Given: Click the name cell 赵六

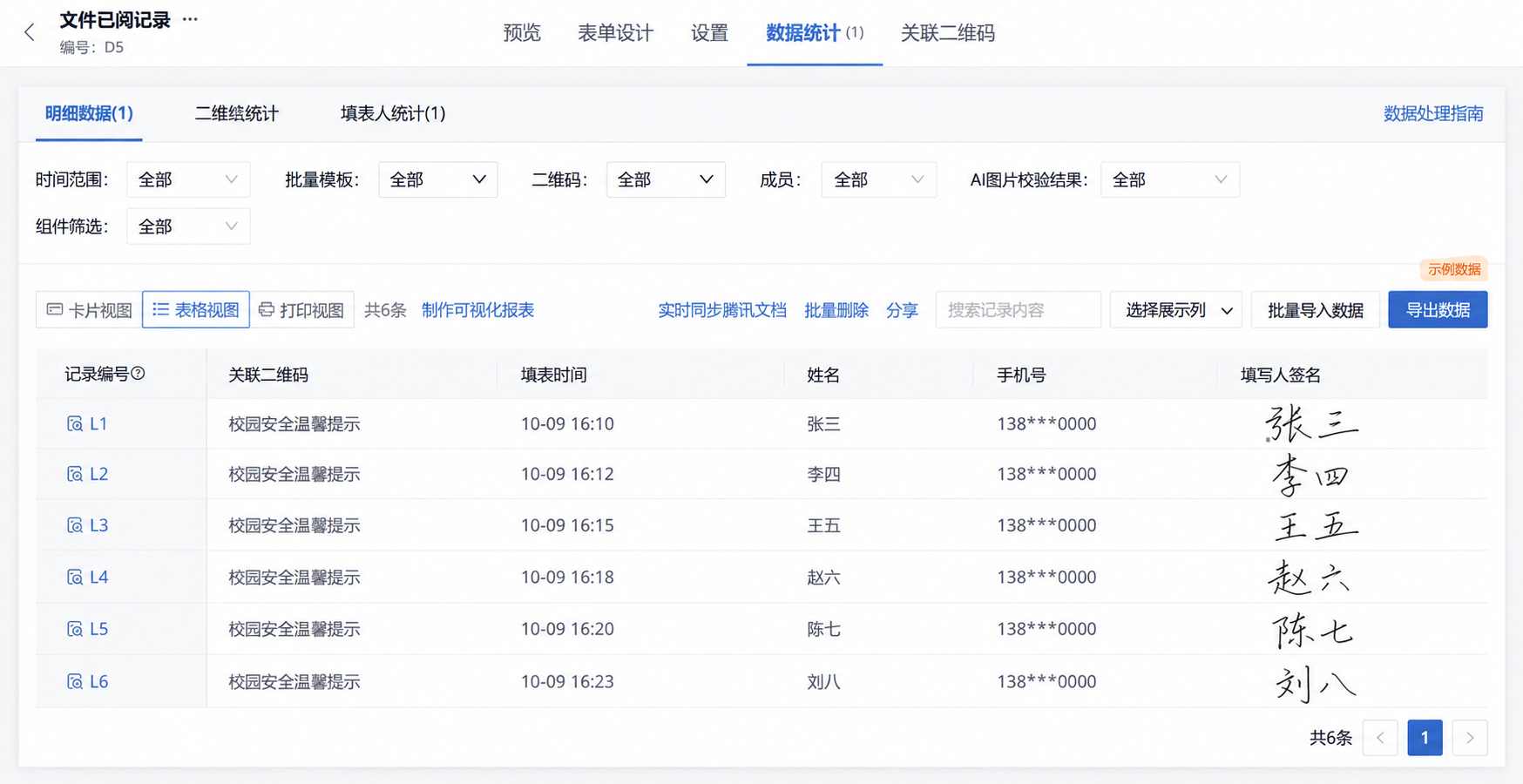Looking at the screenshot, I should (823, 577).
